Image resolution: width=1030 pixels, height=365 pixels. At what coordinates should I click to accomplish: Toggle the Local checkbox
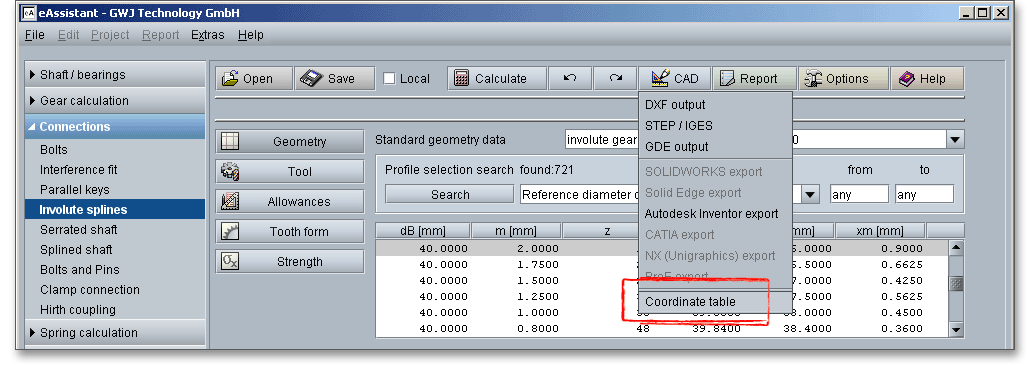point(390,79)
